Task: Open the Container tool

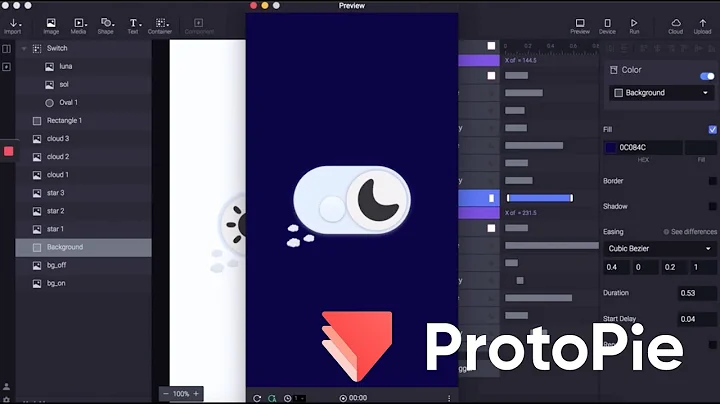Action: coord(160,26)
